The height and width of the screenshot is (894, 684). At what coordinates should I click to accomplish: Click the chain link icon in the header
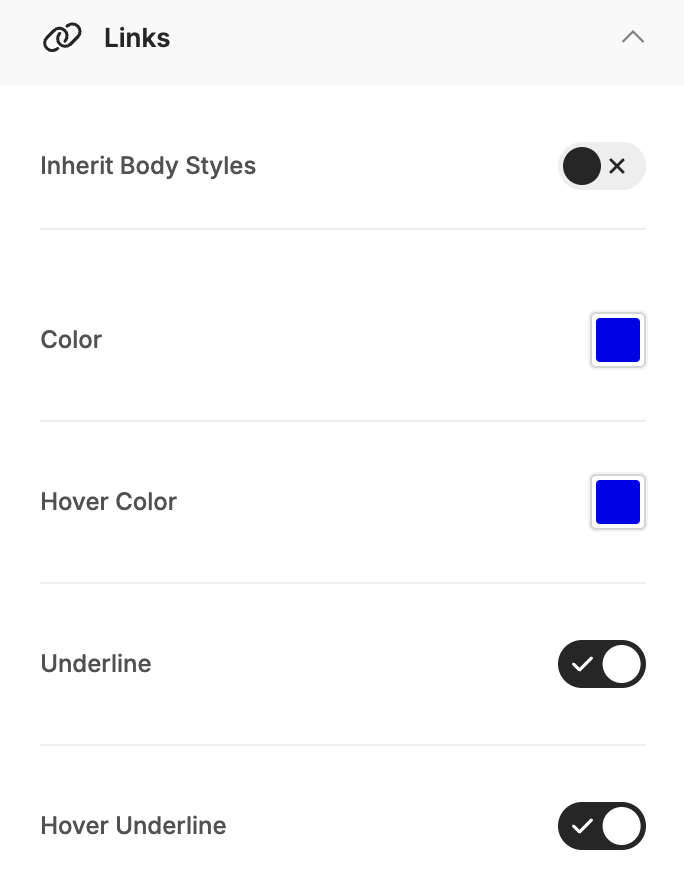pos(62,39)
